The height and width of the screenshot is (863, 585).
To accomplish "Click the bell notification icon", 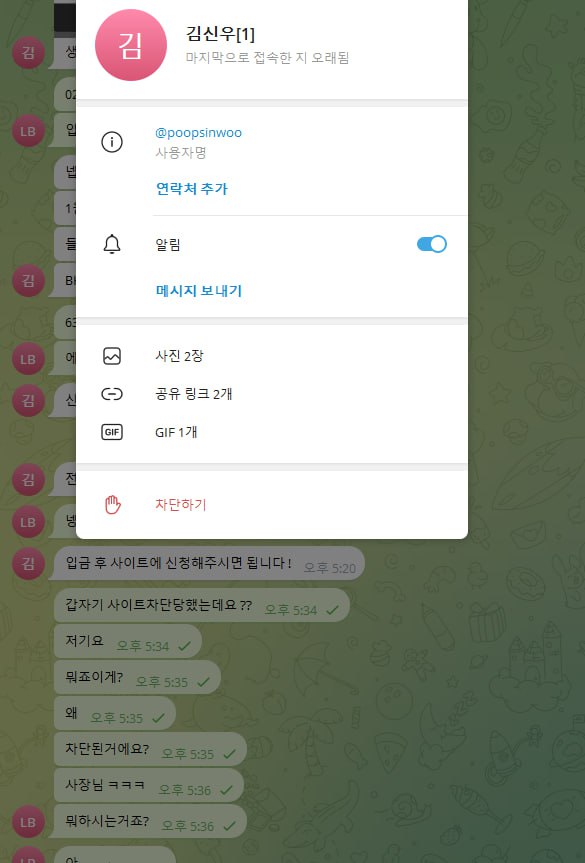I will click(112, 244).
